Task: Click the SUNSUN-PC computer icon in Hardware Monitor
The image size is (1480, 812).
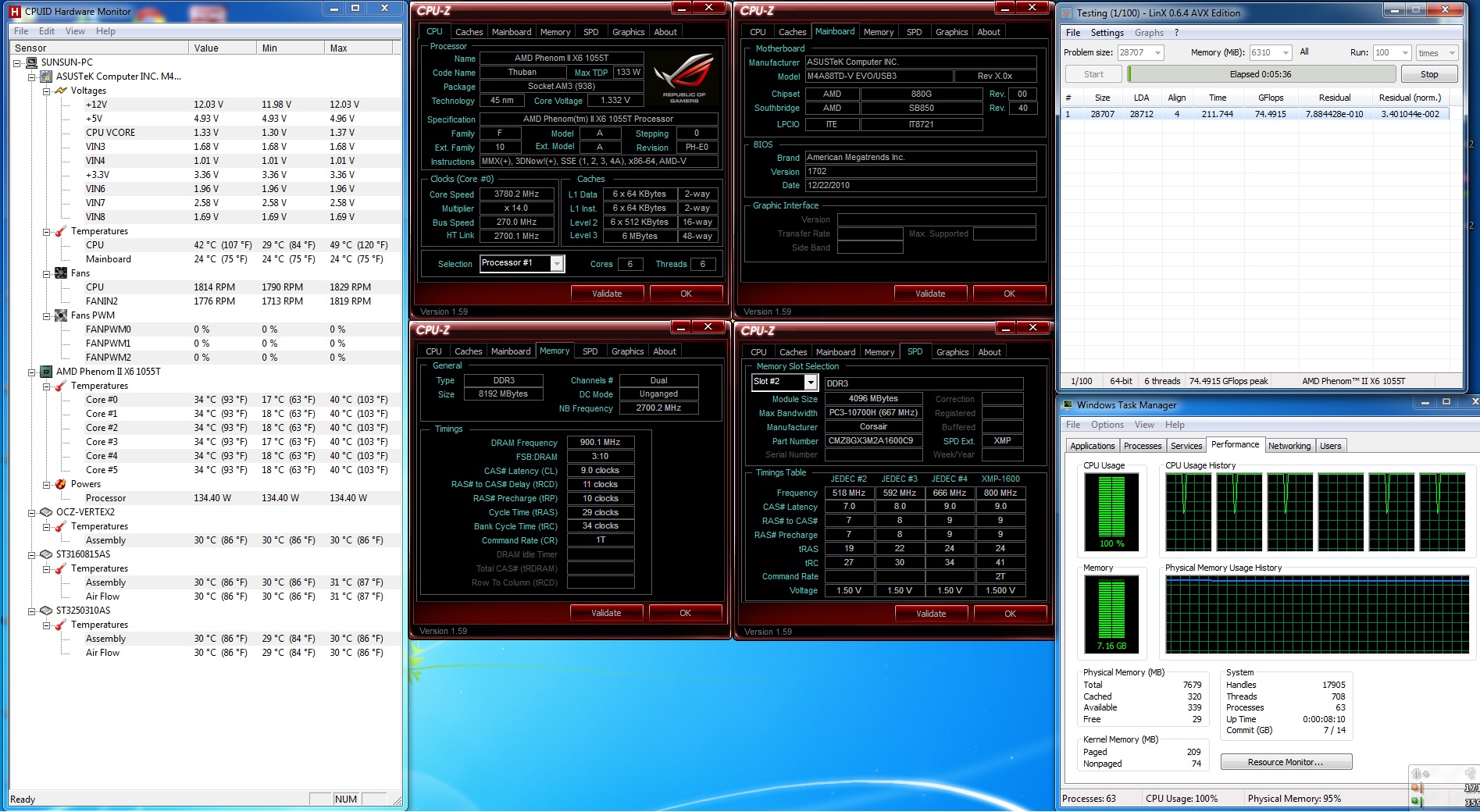Action: click(32, 62)
